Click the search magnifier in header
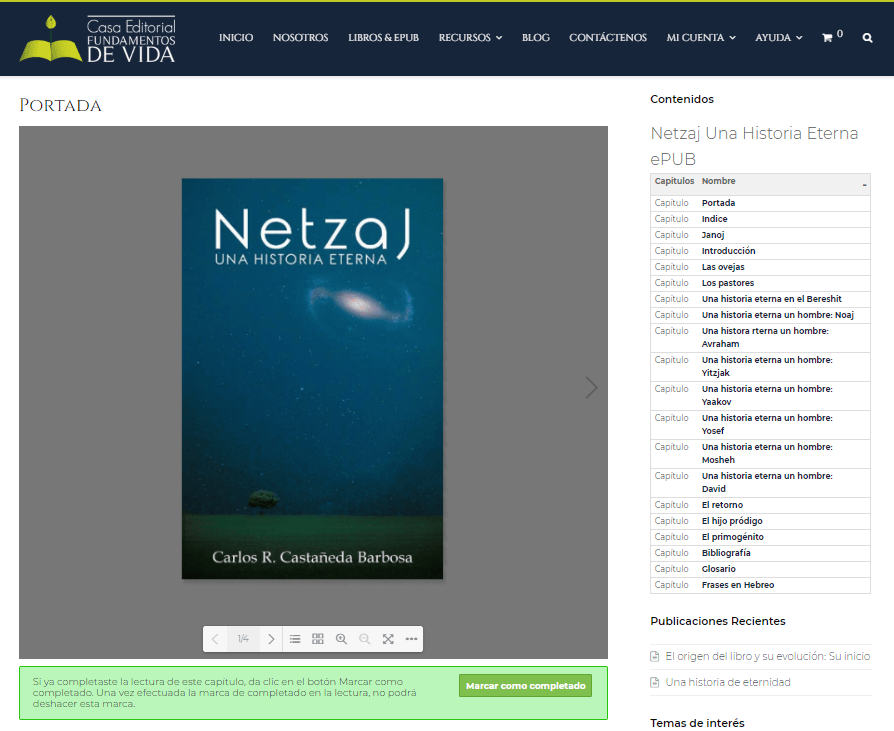The width and height of the screenshot is (894, 731). pos(867,38)
